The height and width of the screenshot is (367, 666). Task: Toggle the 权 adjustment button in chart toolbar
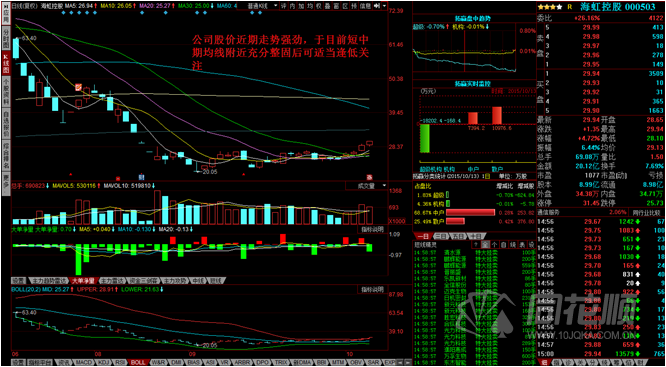pos(320,6)
